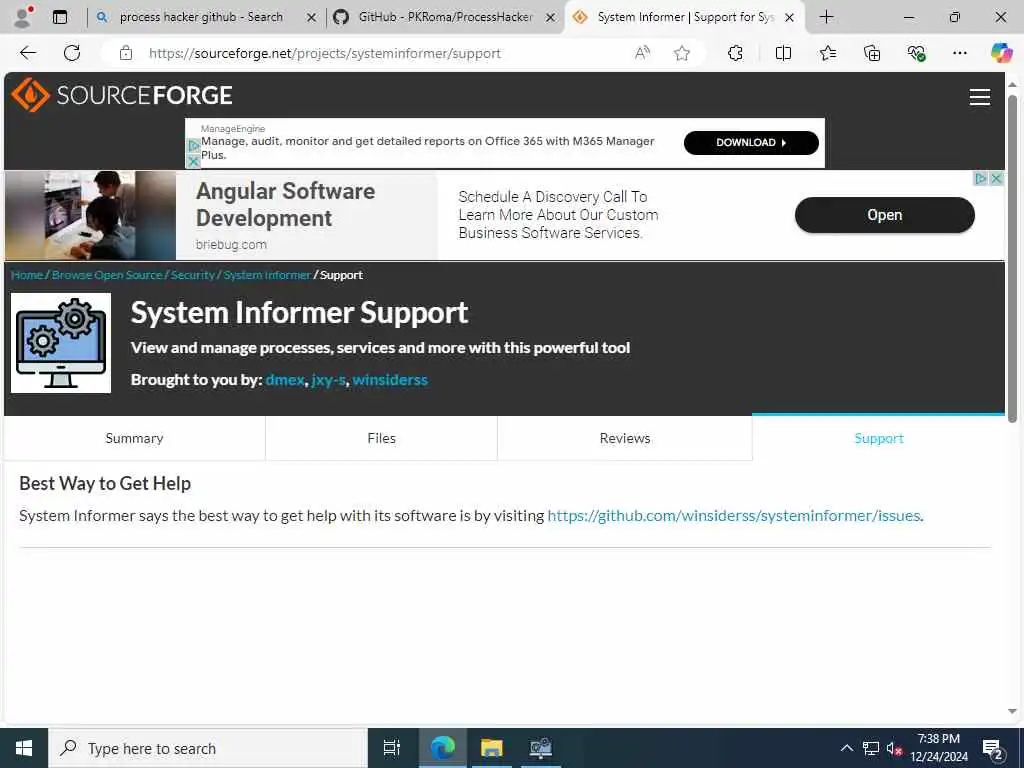Screen dimensions: 1024x768
Task: Reload the page with the refresh icon
Action: (72, 53)
